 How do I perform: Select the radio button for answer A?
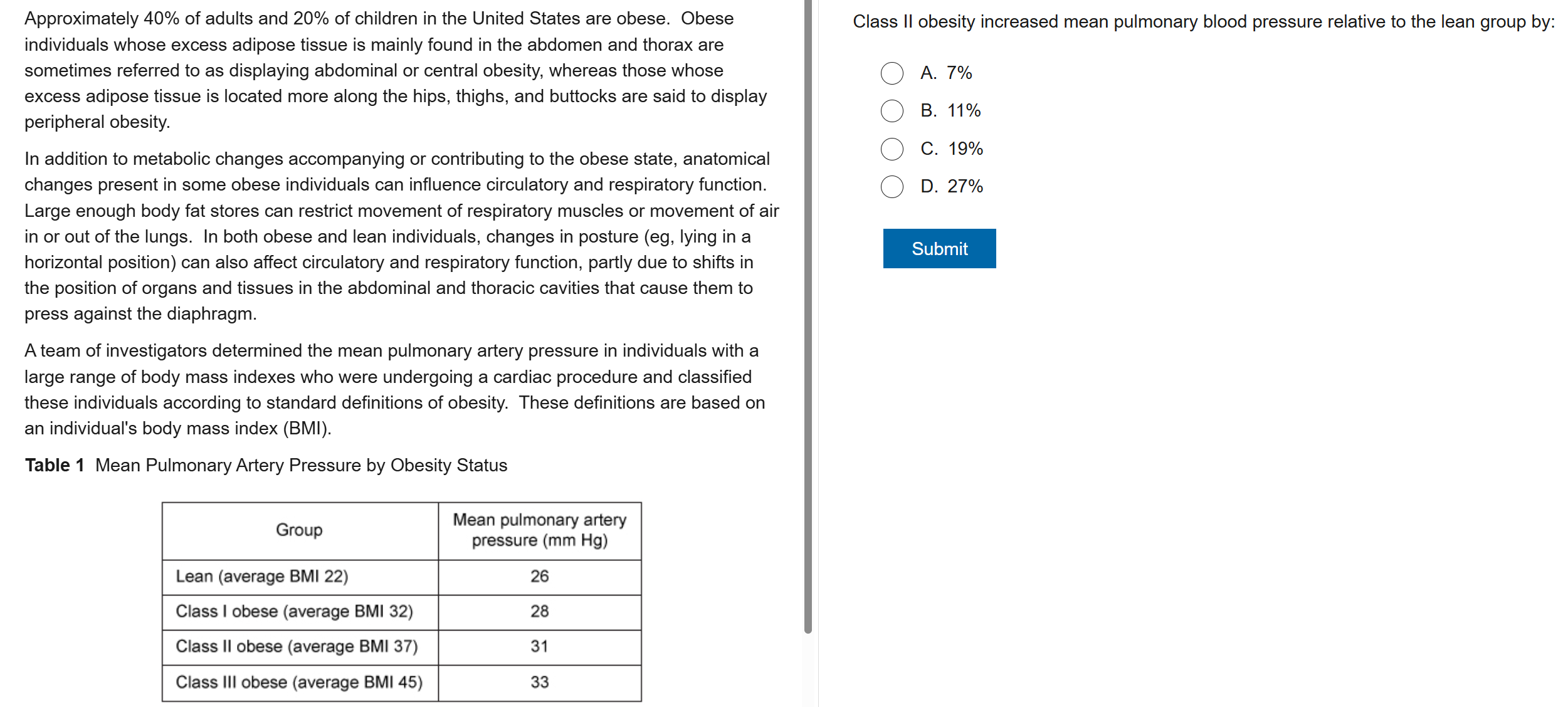(892, 73)
